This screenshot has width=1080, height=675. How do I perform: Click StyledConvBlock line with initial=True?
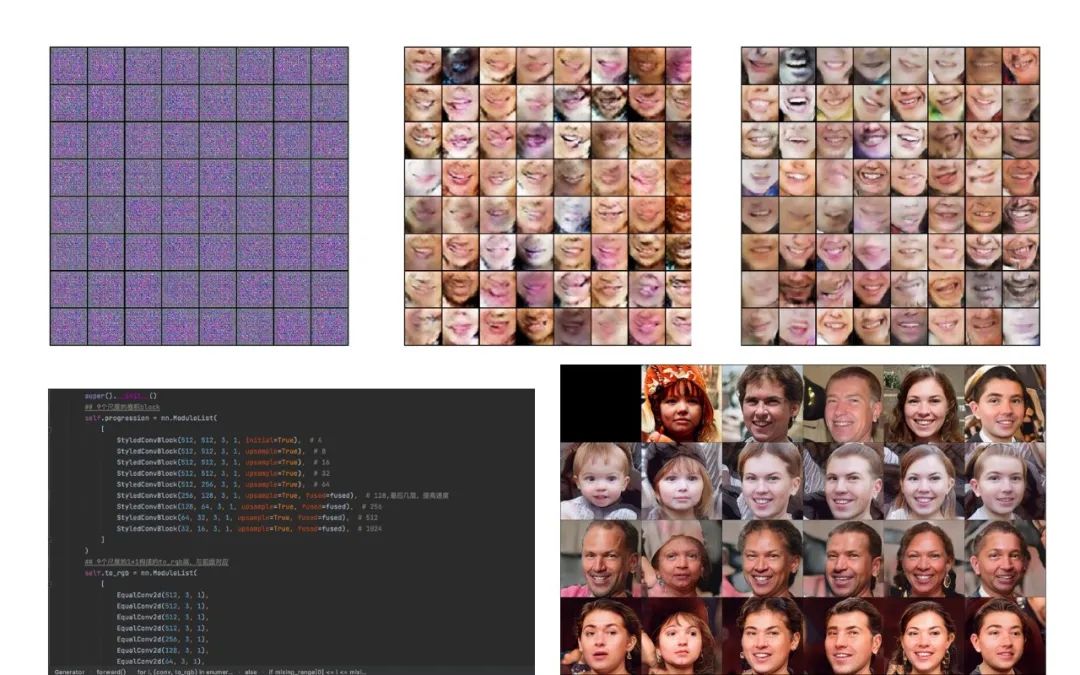[x=219, y=440]
